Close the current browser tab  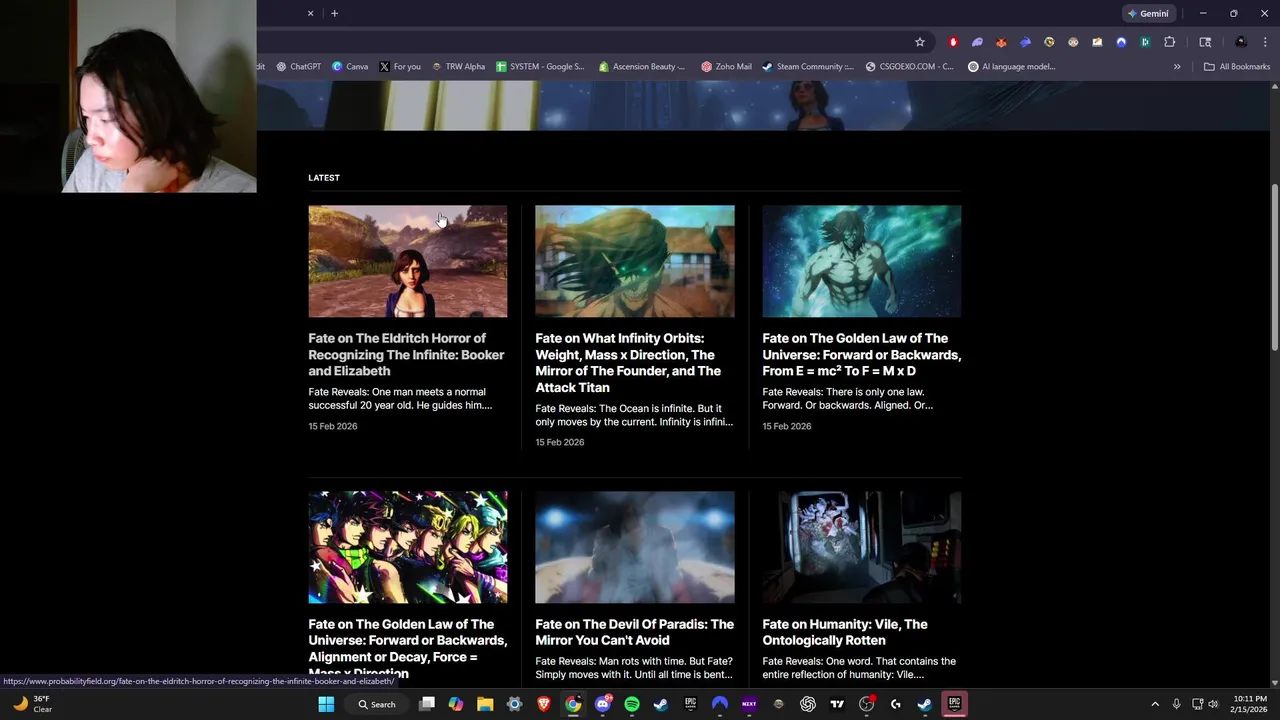pyautogui.click(x=310, y=14)
